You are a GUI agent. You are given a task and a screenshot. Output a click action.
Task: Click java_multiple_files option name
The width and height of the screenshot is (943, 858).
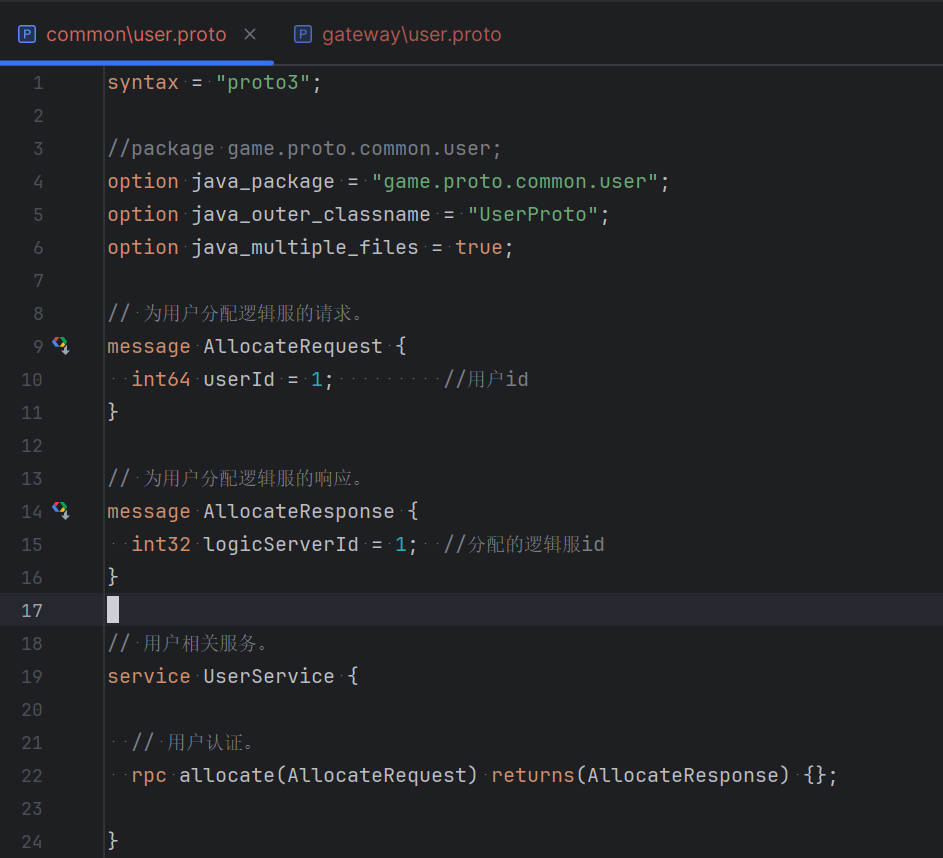coord(305,248)
